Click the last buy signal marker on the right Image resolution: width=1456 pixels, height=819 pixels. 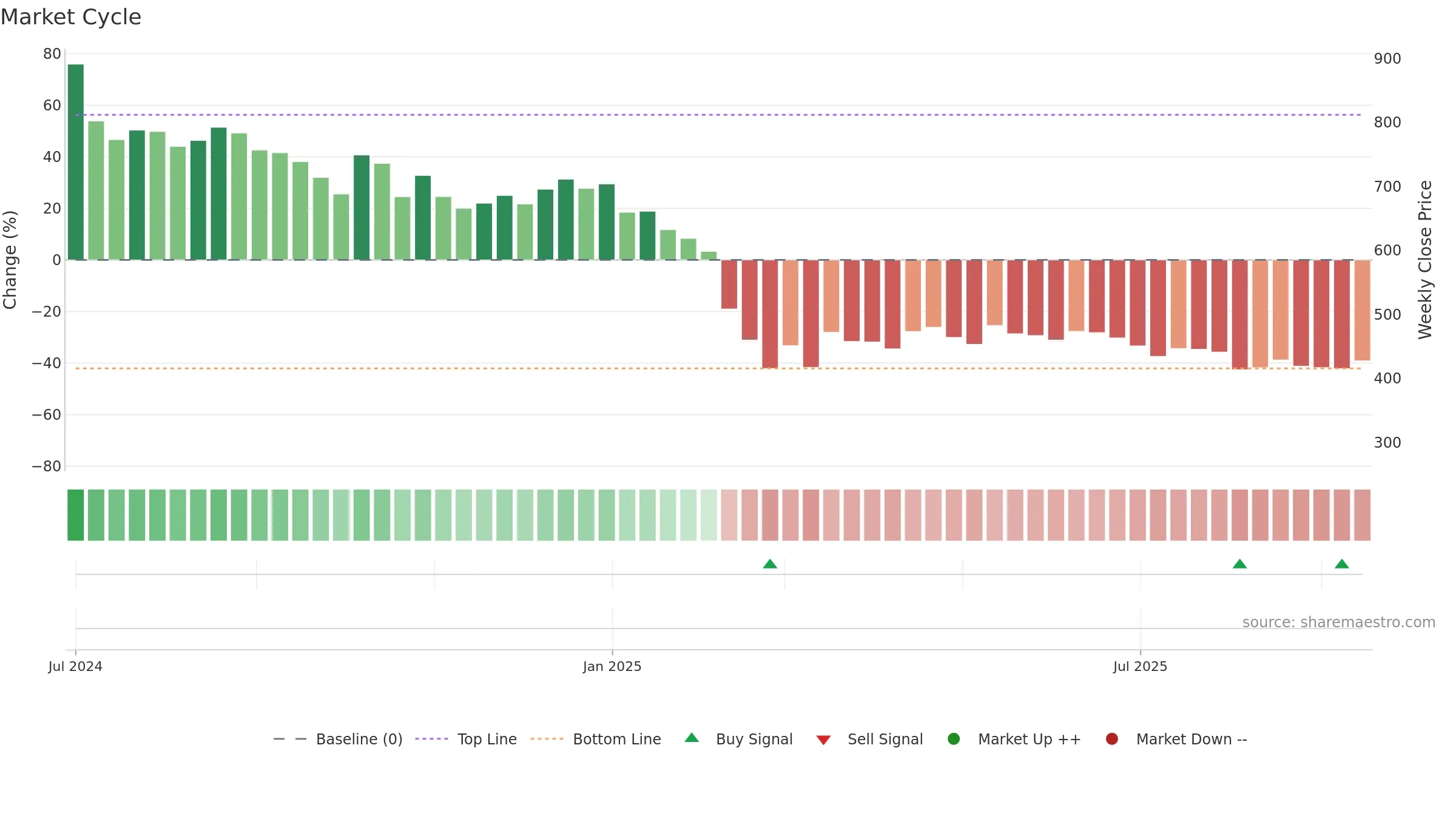(x=1342, y=564)
